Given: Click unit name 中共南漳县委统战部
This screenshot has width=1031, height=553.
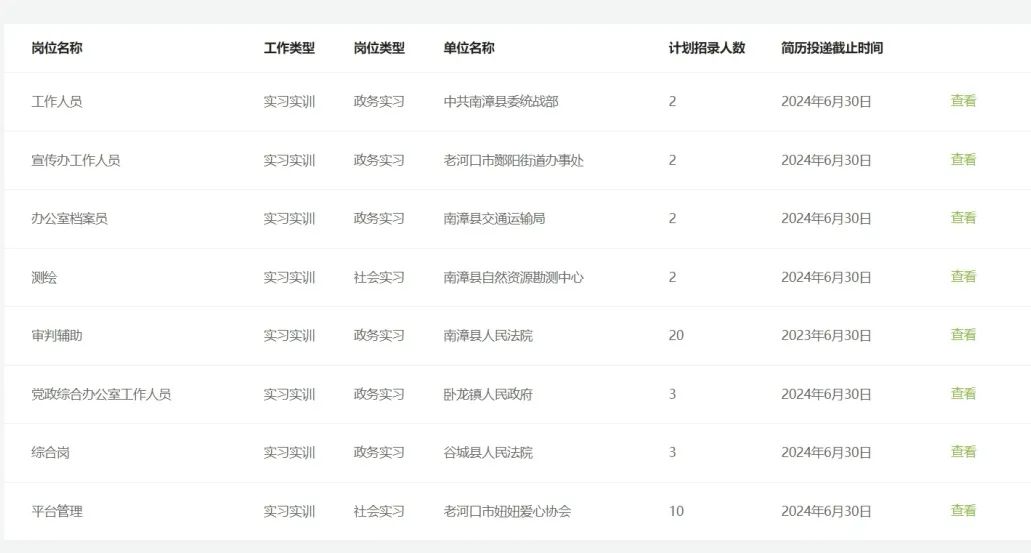Looking at the screenshot, I should tap(501, 101).
